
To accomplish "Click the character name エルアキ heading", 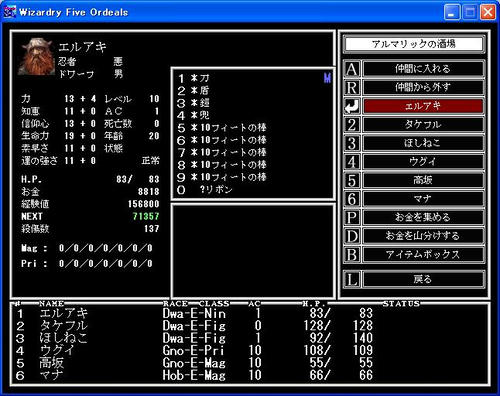I will coord(82,47).
